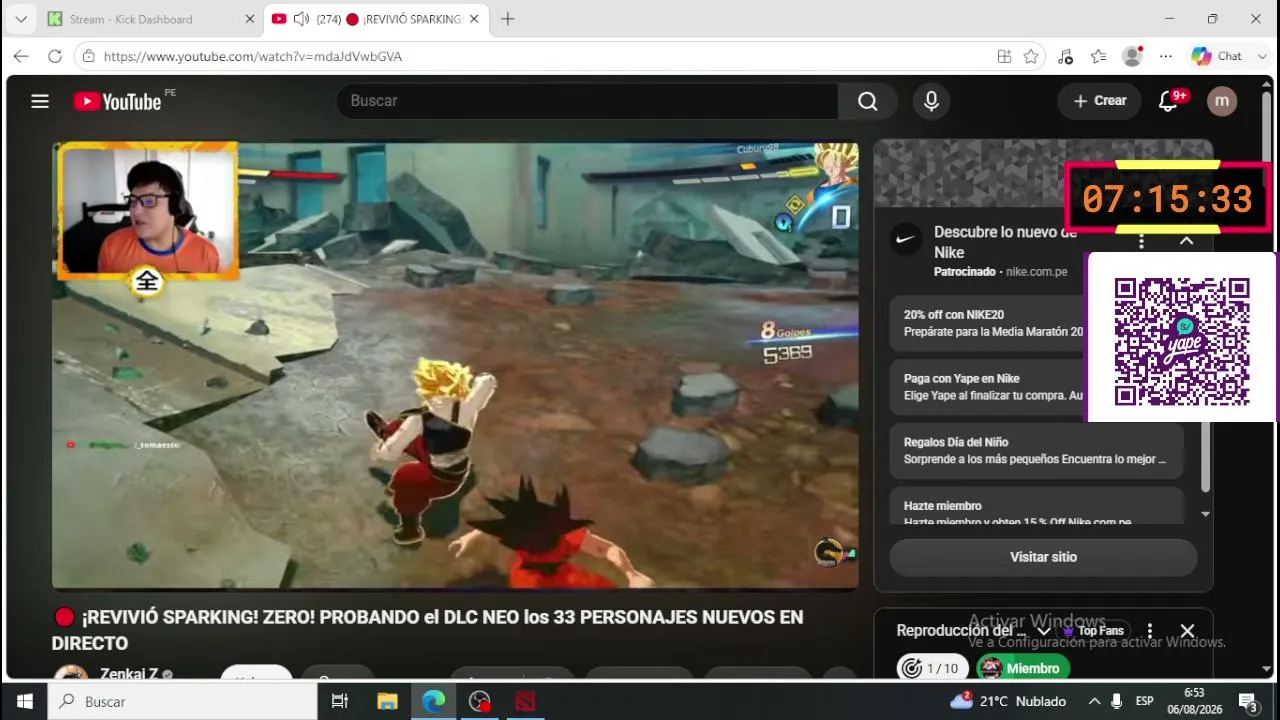The height and width of the screenshot is (720, 1280).
Task: Click the YouTube search magnifier button
Action: (867, 101)
